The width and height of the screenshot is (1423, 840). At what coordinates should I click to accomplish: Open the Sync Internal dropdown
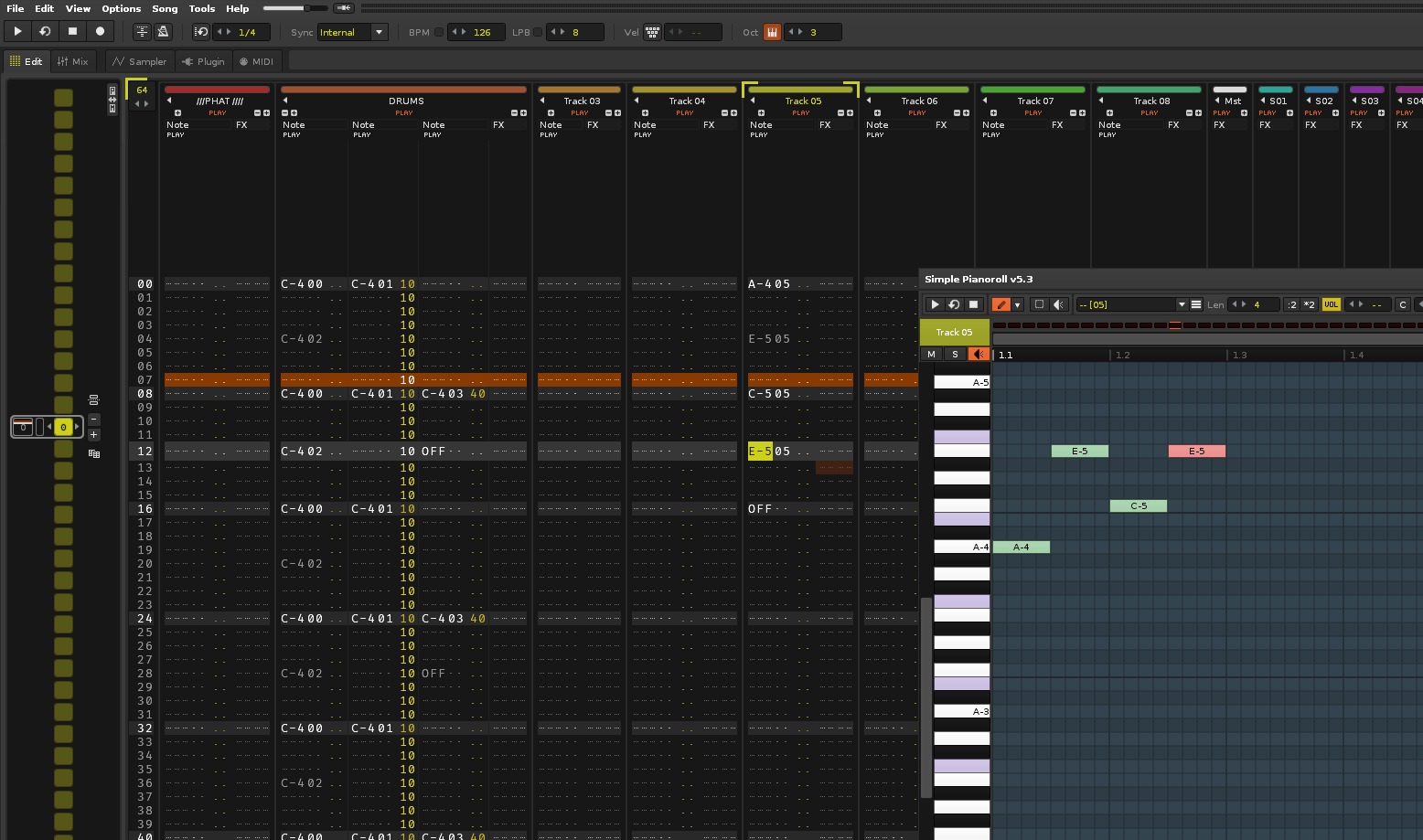pyautogui.click(x=379, y=32)
